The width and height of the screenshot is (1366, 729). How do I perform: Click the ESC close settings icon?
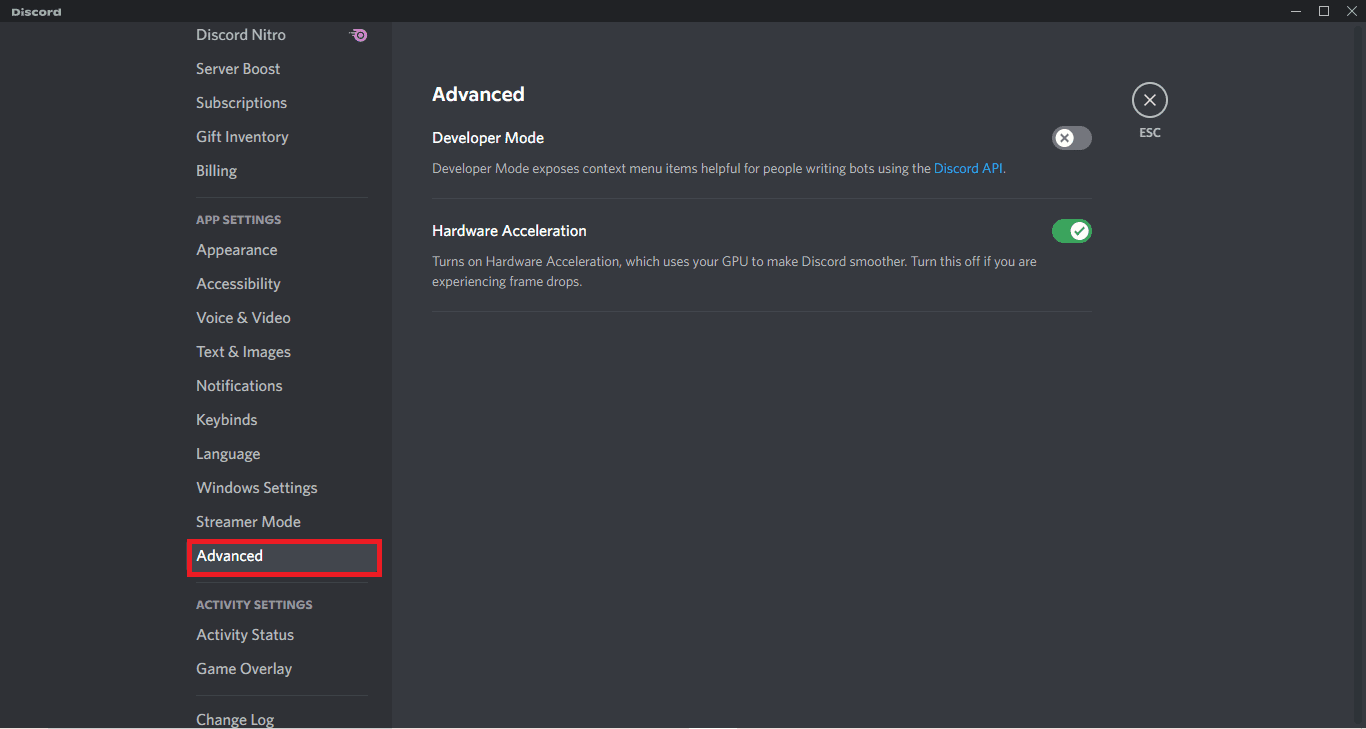pyautogui.click(x=1149, y=100)
